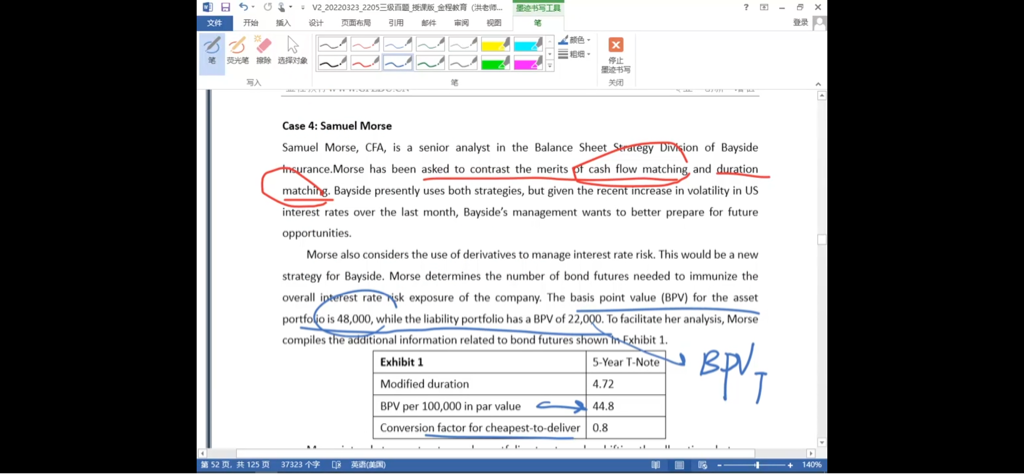Pick the yellow highlighter pen swatch
The width and height of the screenshot is (1024, 474).
click(495, 44)
